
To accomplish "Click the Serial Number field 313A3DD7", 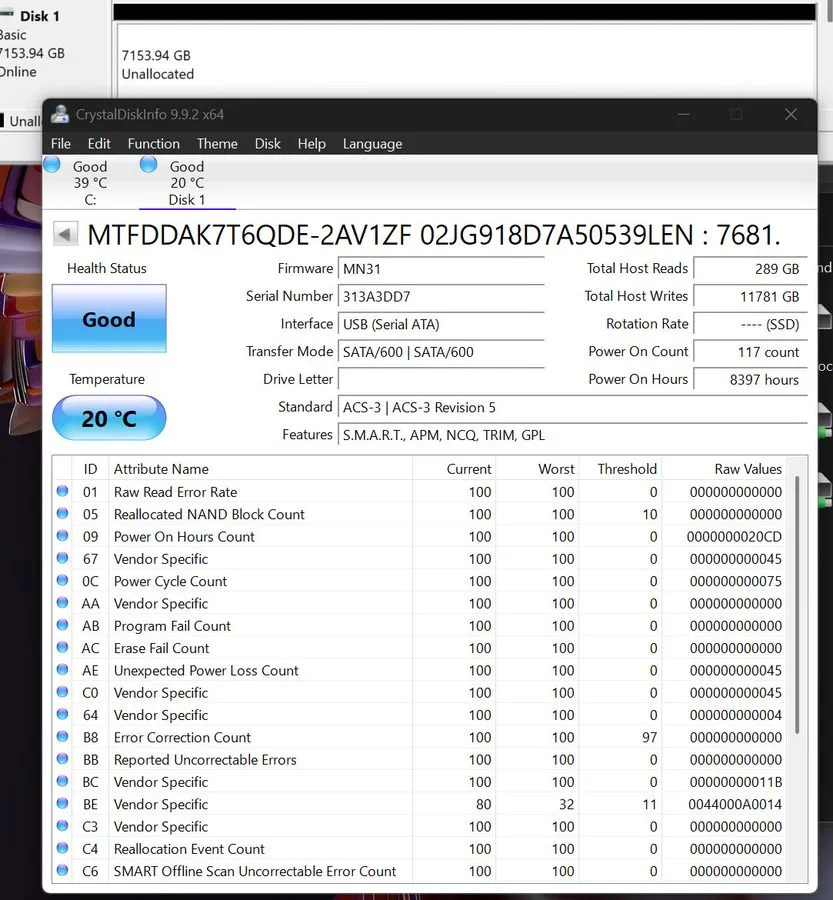I will click(441, 297).
